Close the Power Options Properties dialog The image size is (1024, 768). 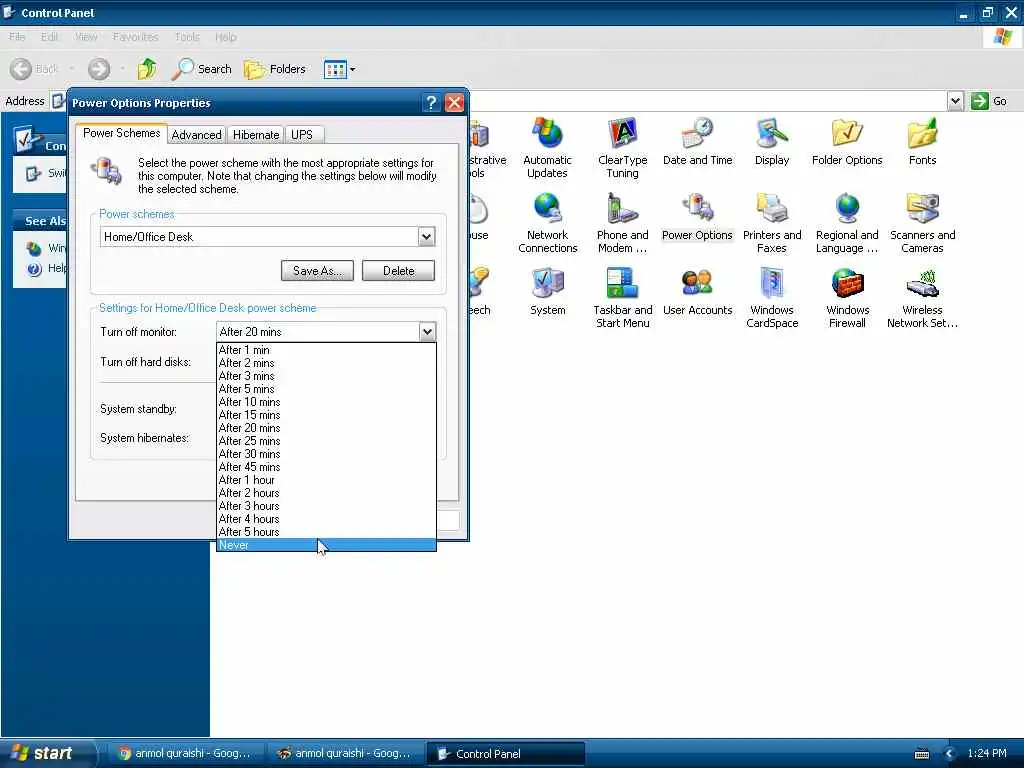[454, 103]
